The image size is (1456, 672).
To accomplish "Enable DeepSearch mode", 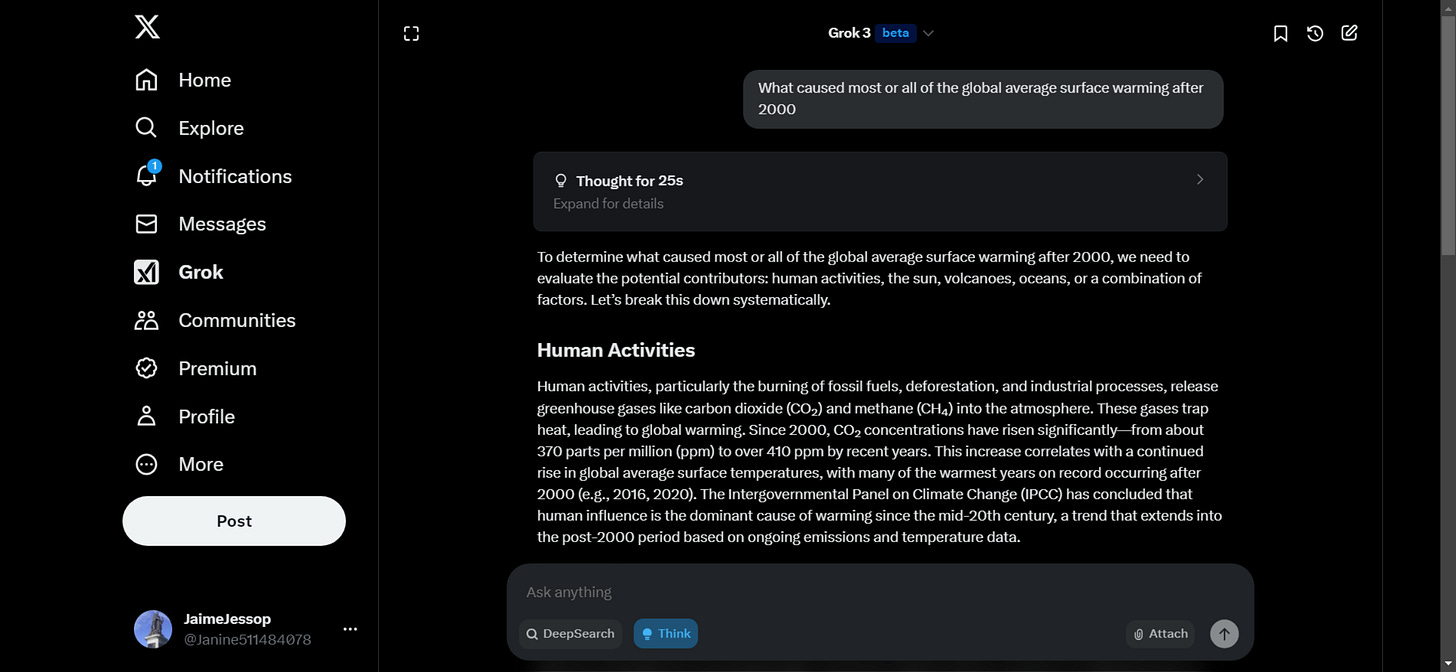I will [570, 634].
